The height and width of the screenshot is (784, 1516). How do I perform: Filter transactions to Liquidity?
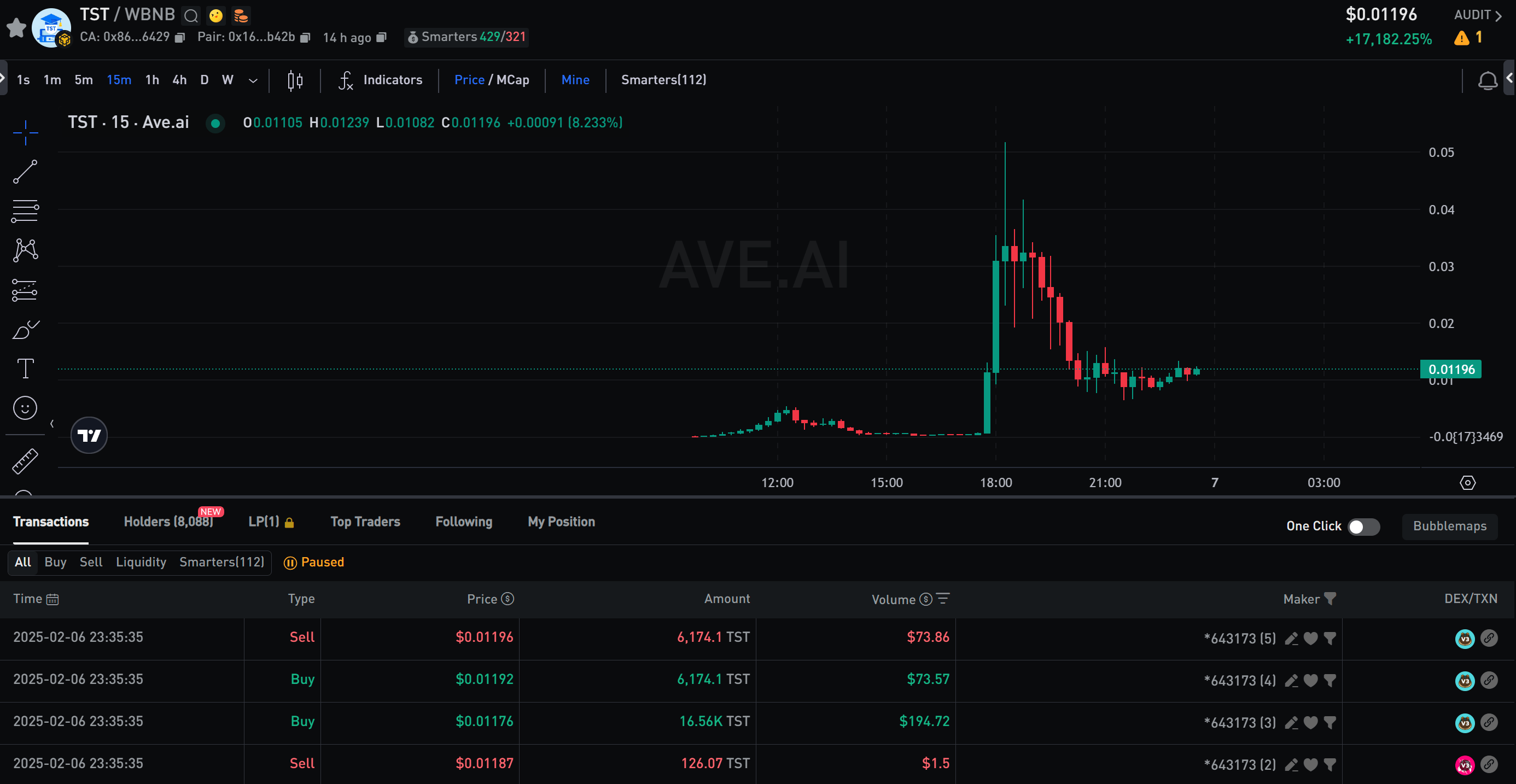tap(141, 562)
